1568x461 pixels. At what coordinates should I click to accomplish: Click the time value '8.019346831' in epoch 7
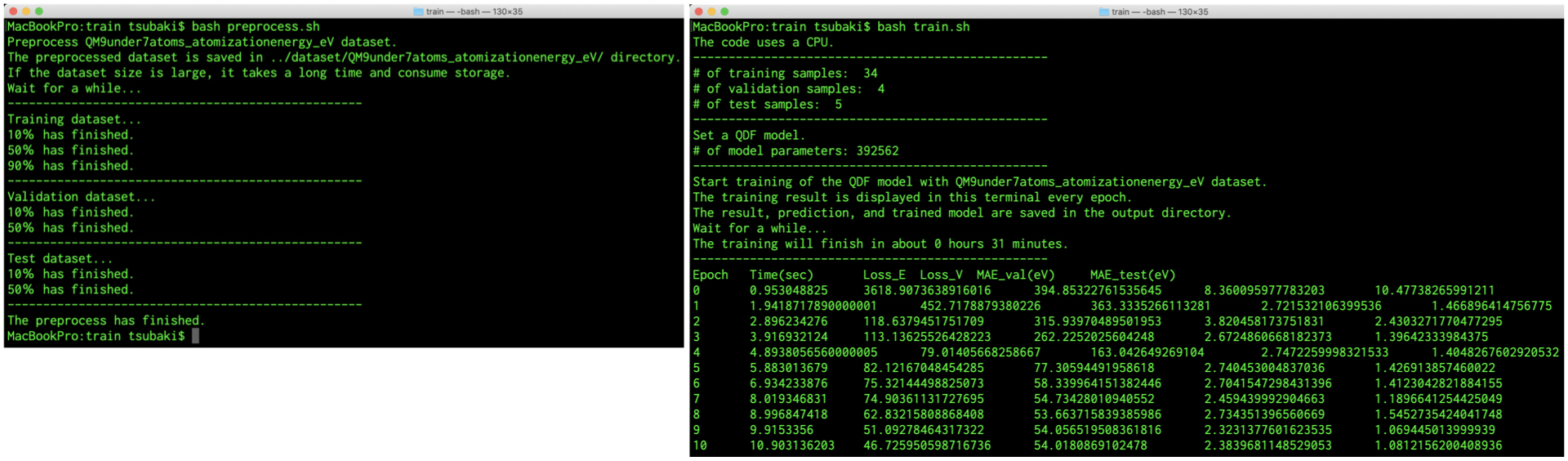pos(789,400)
